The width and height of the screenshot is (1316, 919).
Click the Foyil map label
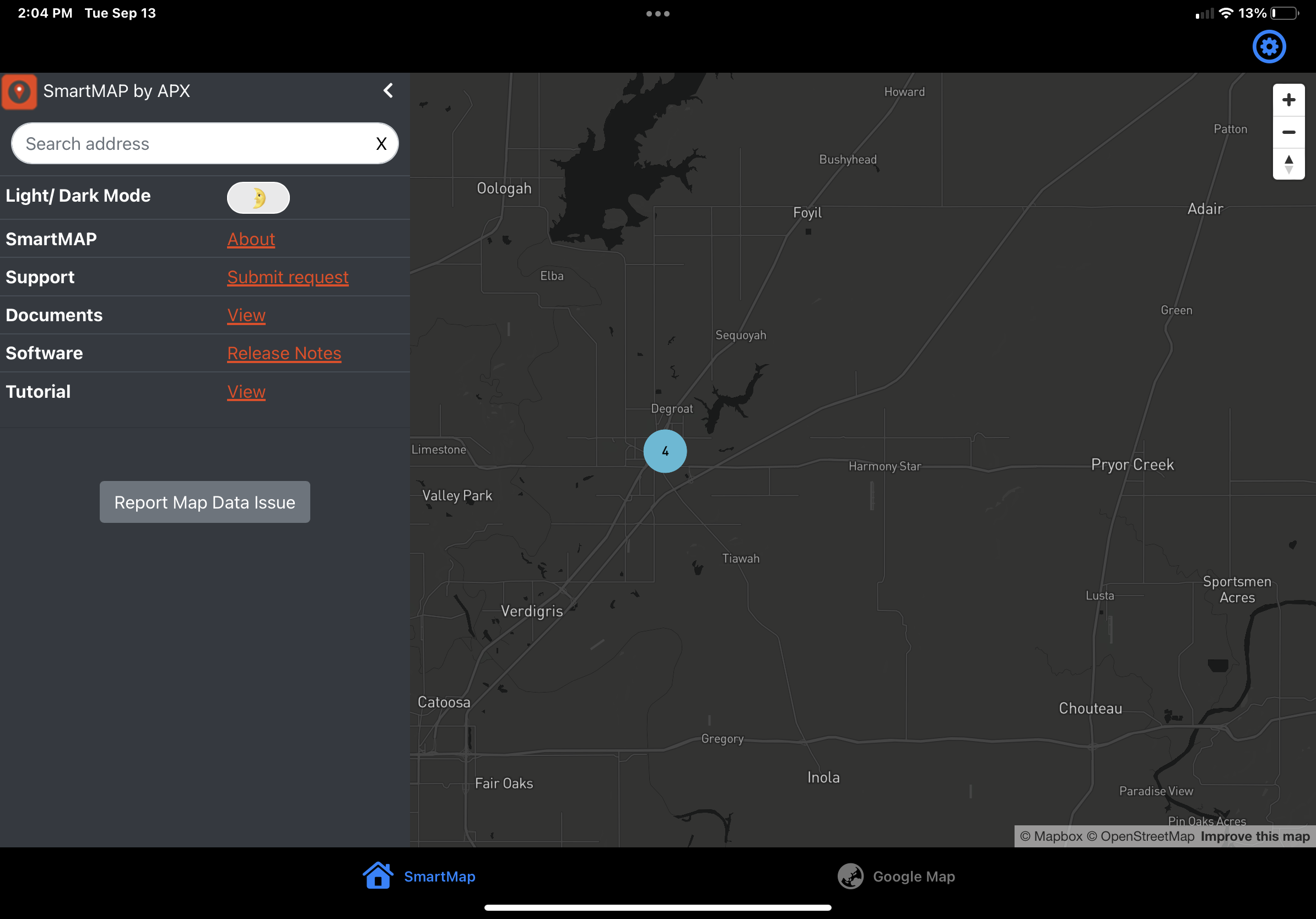pyautogui.click(x=807, y=213)
